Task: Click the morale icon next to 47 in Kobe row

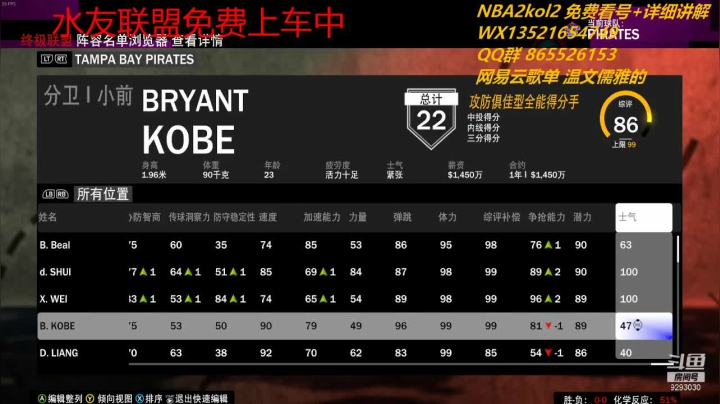Action: point(638,325)
